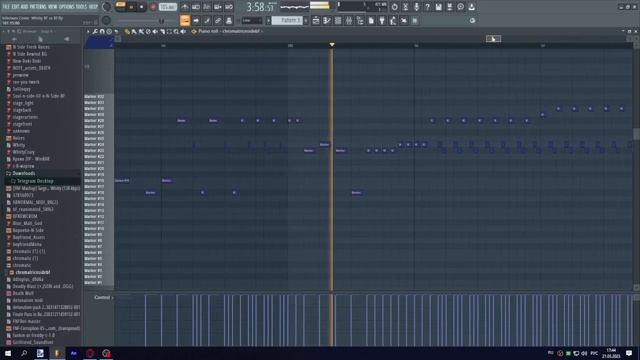Open the Pattern 1 selector dropdown

click(x=287, y=20)
